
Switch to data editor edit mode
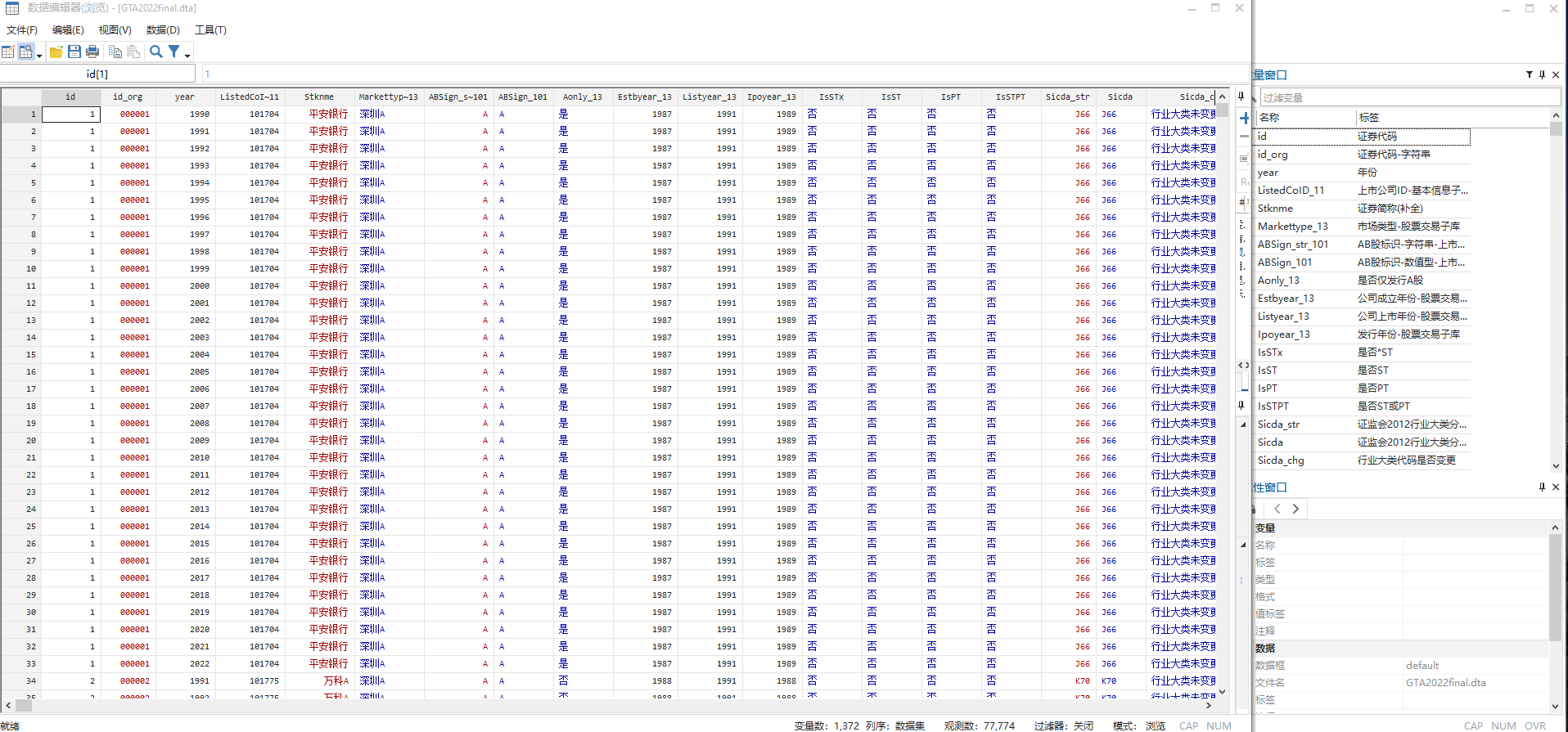[8, 52]
